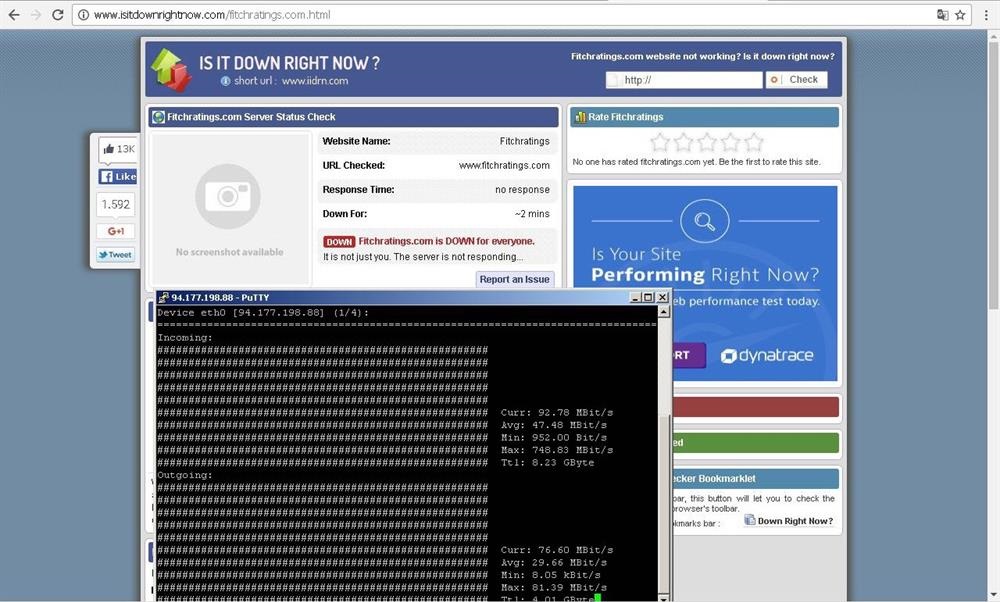Click the 'Max: 748.83 MBit/s' line in PuTTY
Image resolution: width=1000 pixels, height=602 pixels.
[x=557, y=450]
